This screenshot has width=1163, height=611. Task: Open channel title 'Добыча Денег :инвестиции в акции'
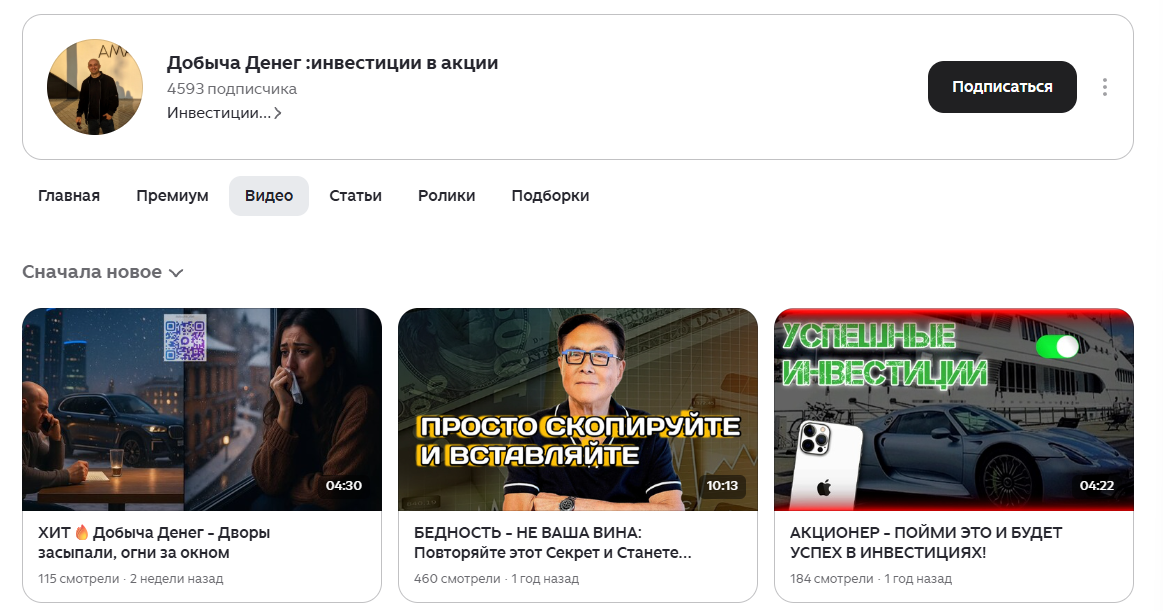point(332,63)
